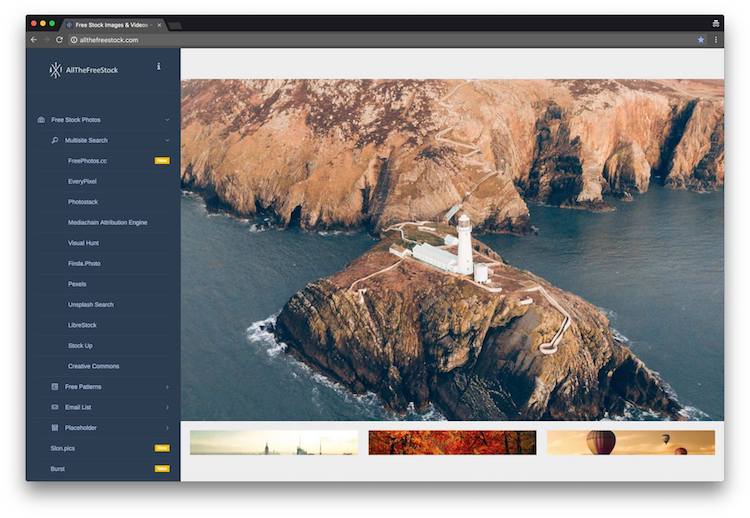Open Creative Commons link
The image size is (750, 518).
(94, 366)
